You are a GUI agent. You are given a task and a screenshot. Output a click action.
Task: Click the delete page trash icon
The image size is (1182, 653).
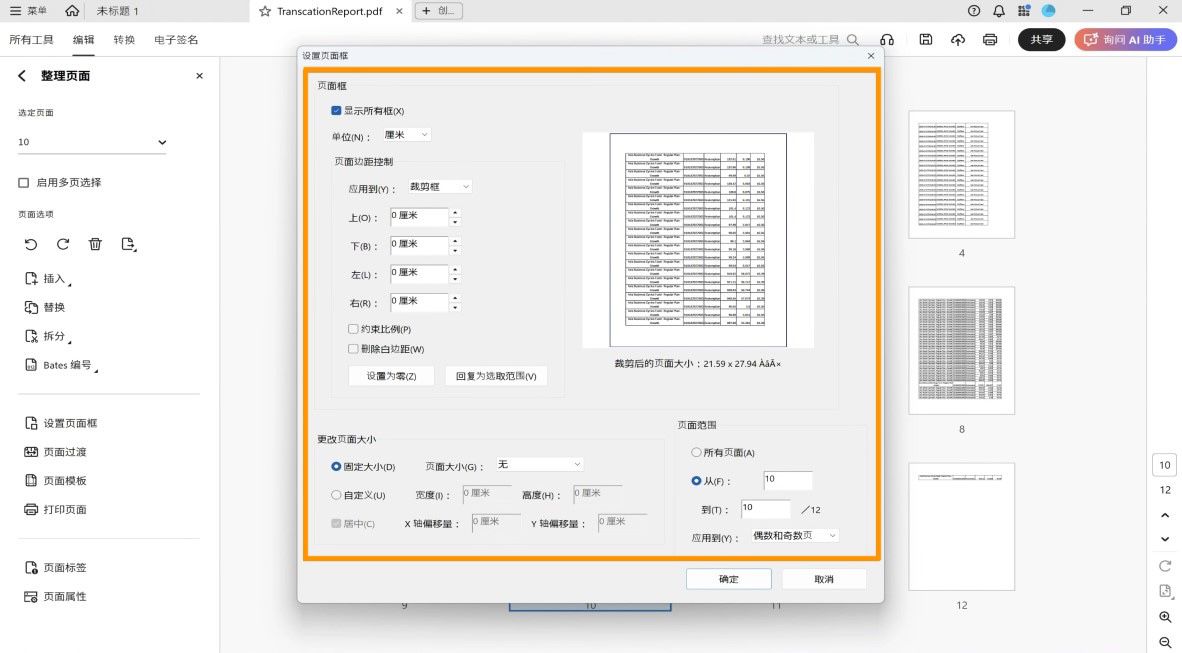tap(95, 244)
